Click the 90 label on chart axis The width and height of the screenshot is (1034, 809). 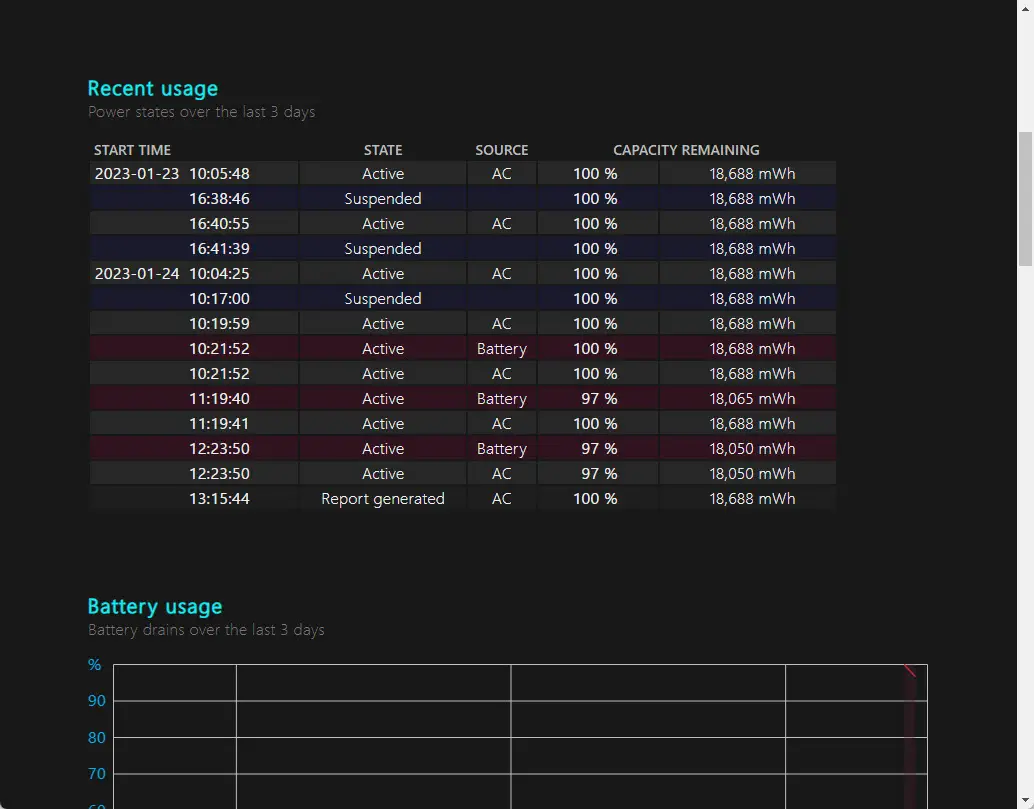97,701
